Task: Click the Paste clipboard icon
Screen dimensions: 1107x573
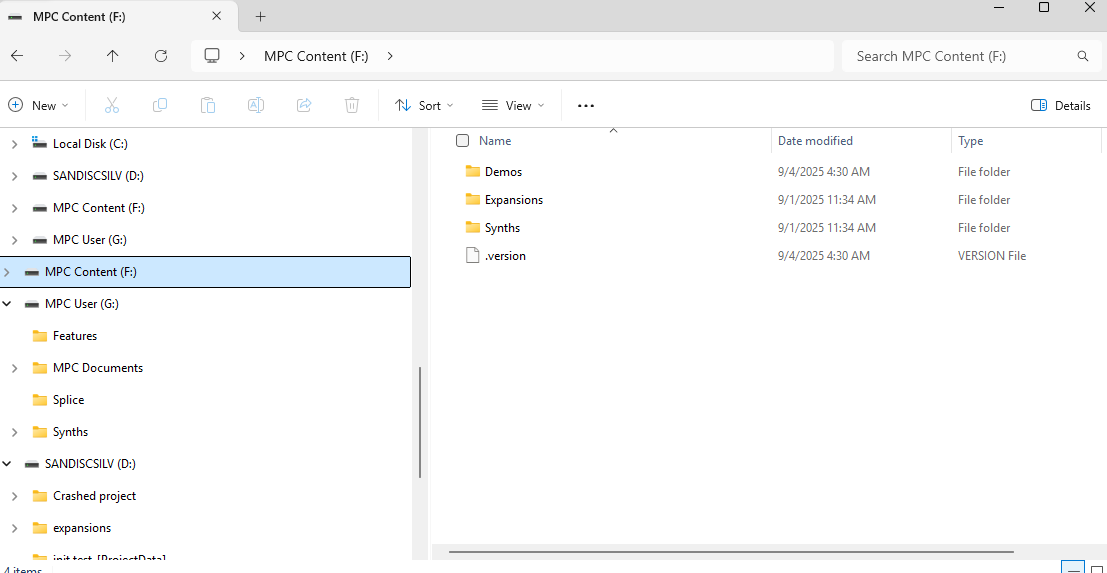Action: pyautogui.click(x=208, y=106)
